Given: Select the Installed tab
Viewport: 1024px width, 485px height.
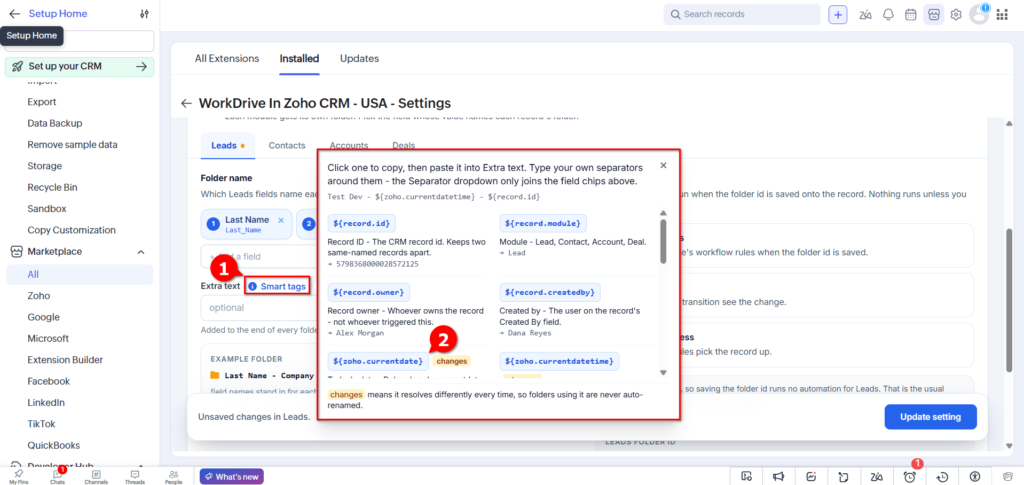Looking at the screenshot, I should pos(299,58).
